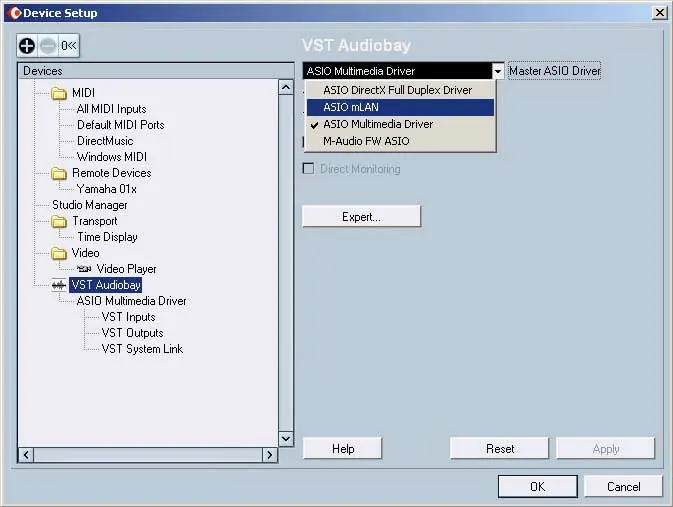Click the MIDI folder icon

59,93
